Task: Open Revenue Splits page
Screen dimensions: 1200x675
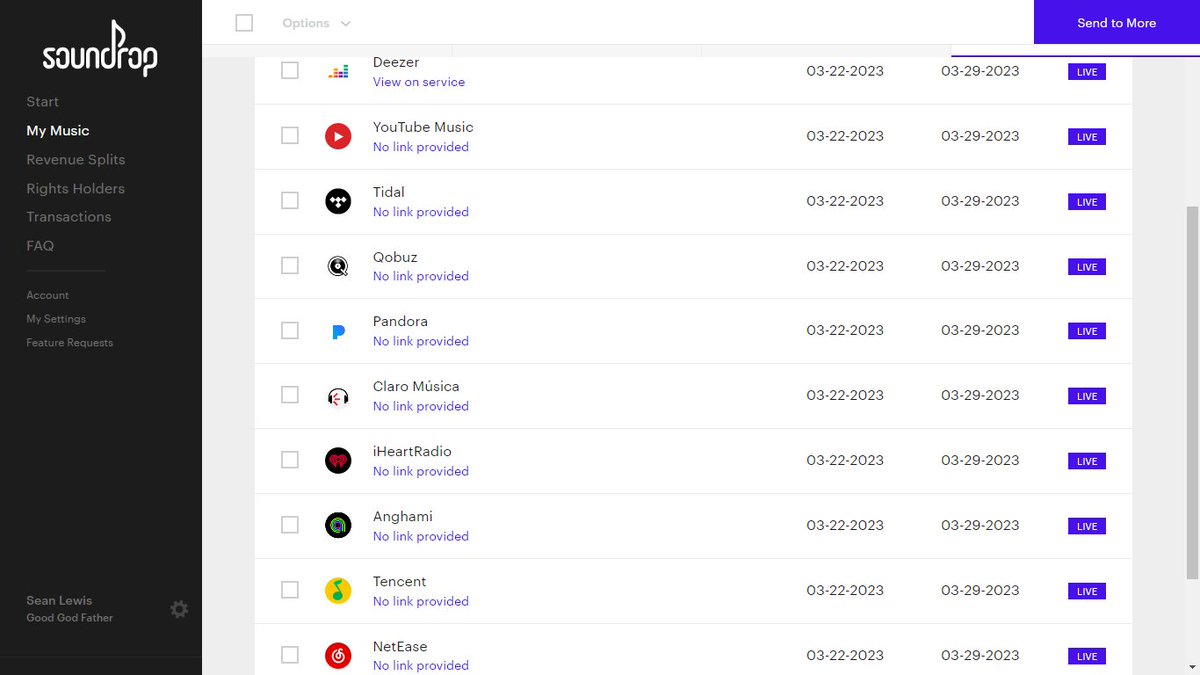Action: click(x=76, y=160)
